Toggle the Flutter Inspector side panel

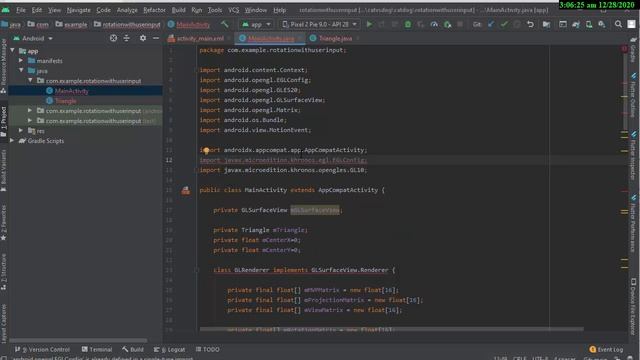coord(633,156)
